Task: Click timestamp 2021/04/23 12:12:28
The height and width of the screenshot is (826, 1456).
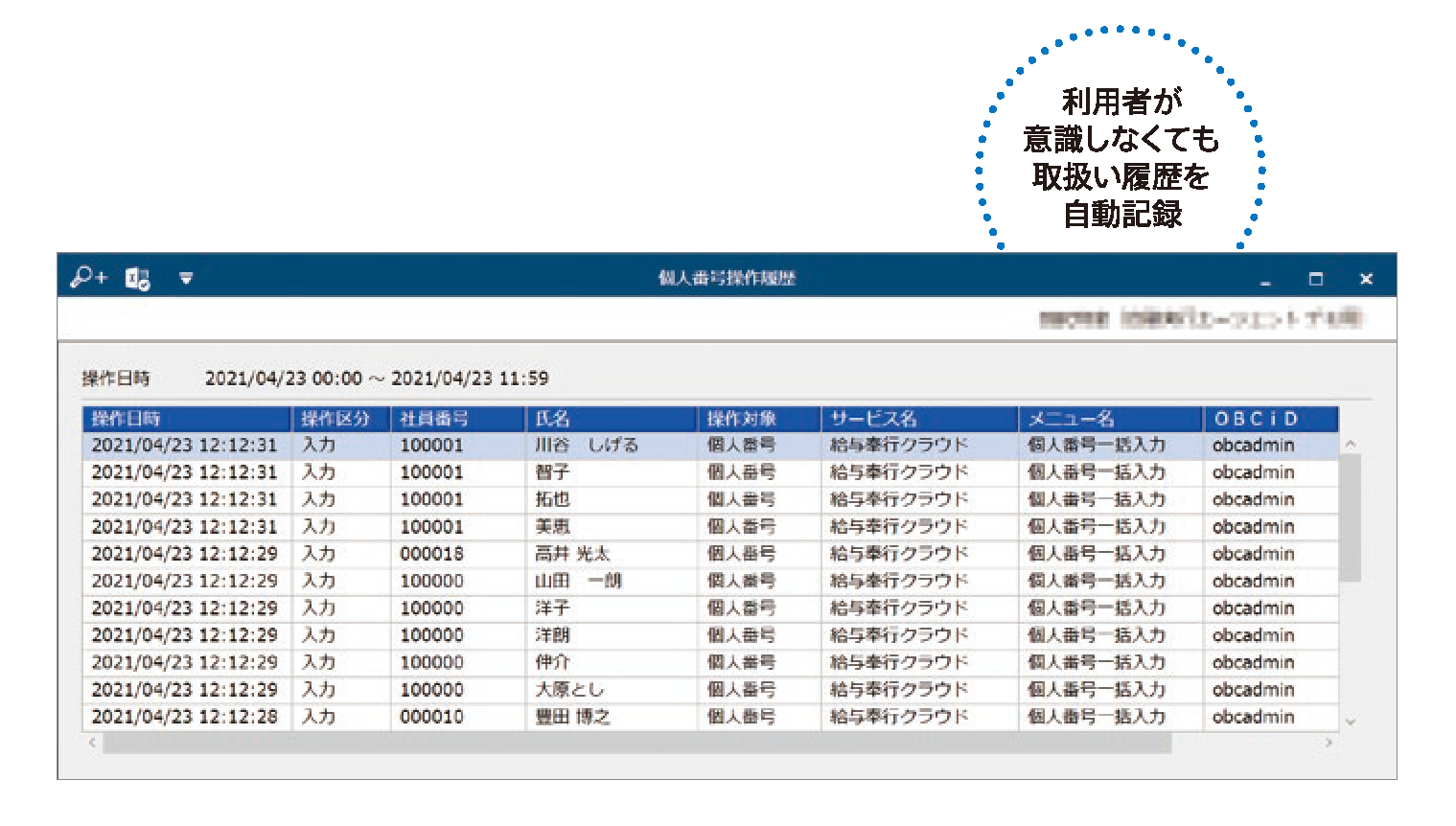Action: [x=184, y=717]
